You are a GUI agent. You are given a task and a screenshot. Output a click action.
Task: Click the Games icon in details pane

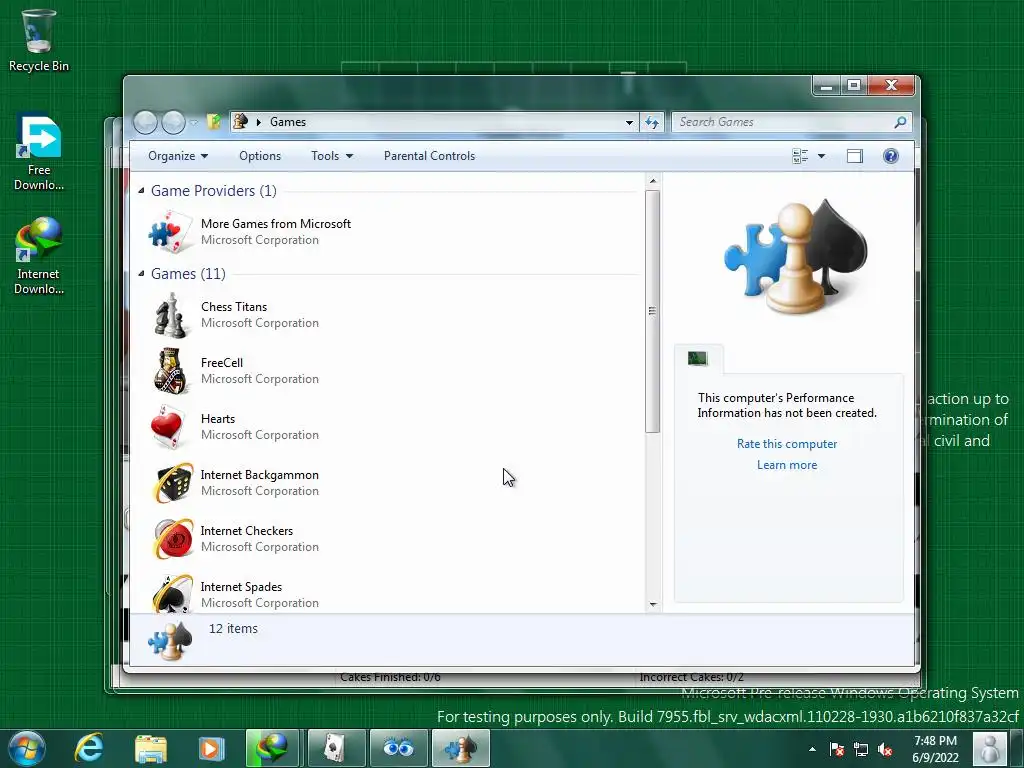tap(170, 641)
